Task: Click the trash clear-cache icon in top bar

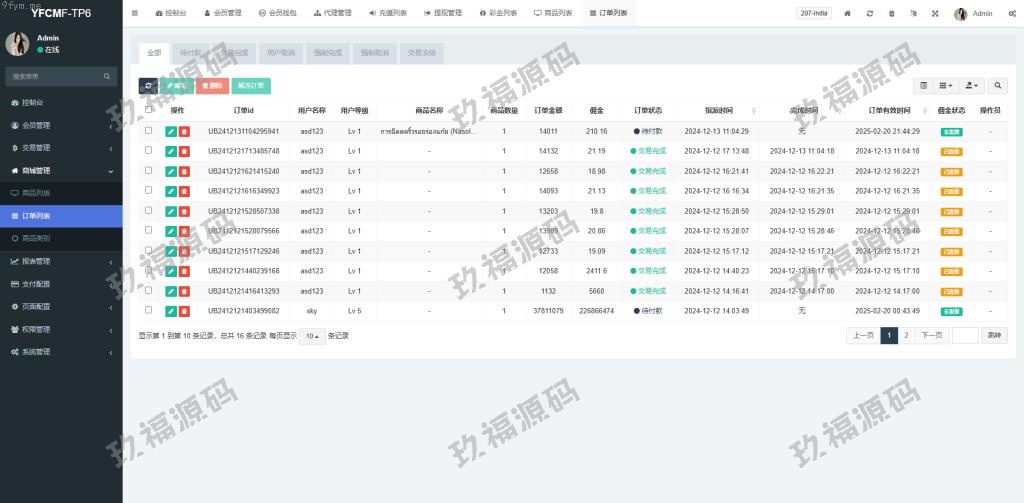Action: pyautogui.click(x=891, y=14)
